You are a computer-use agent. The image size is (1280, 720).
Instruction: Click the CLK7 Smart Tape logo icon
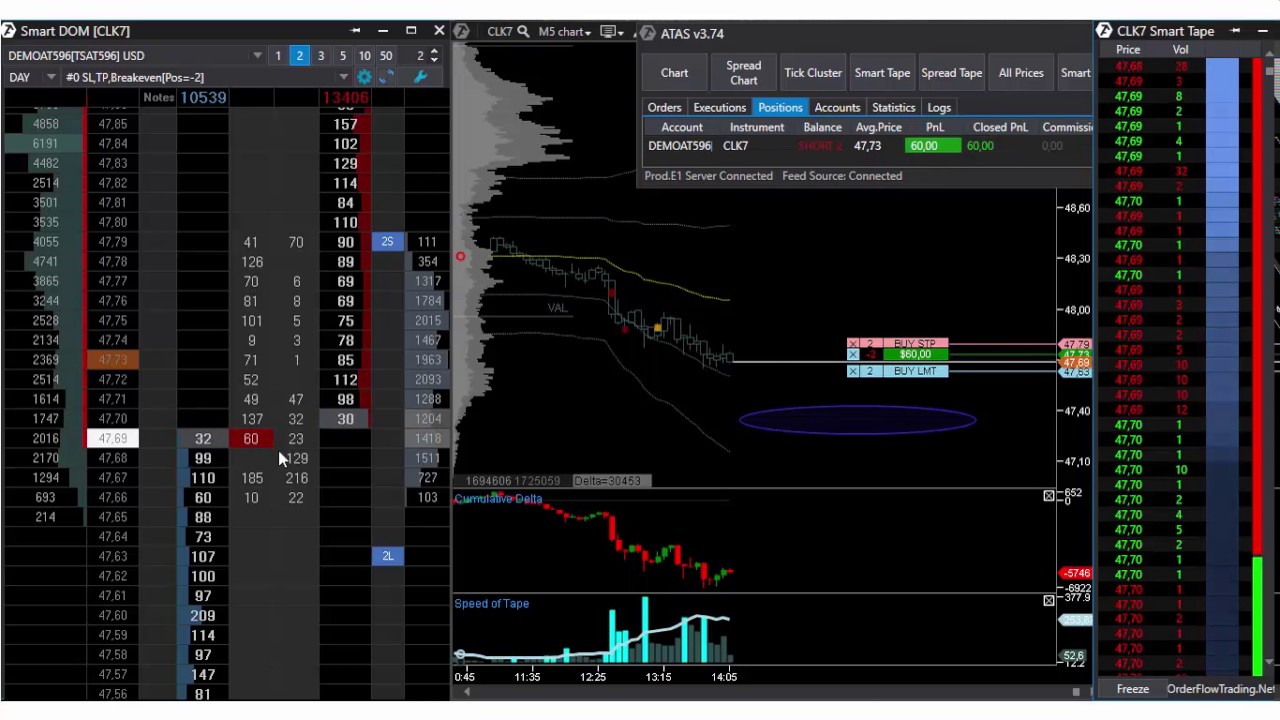point(1105,31)
